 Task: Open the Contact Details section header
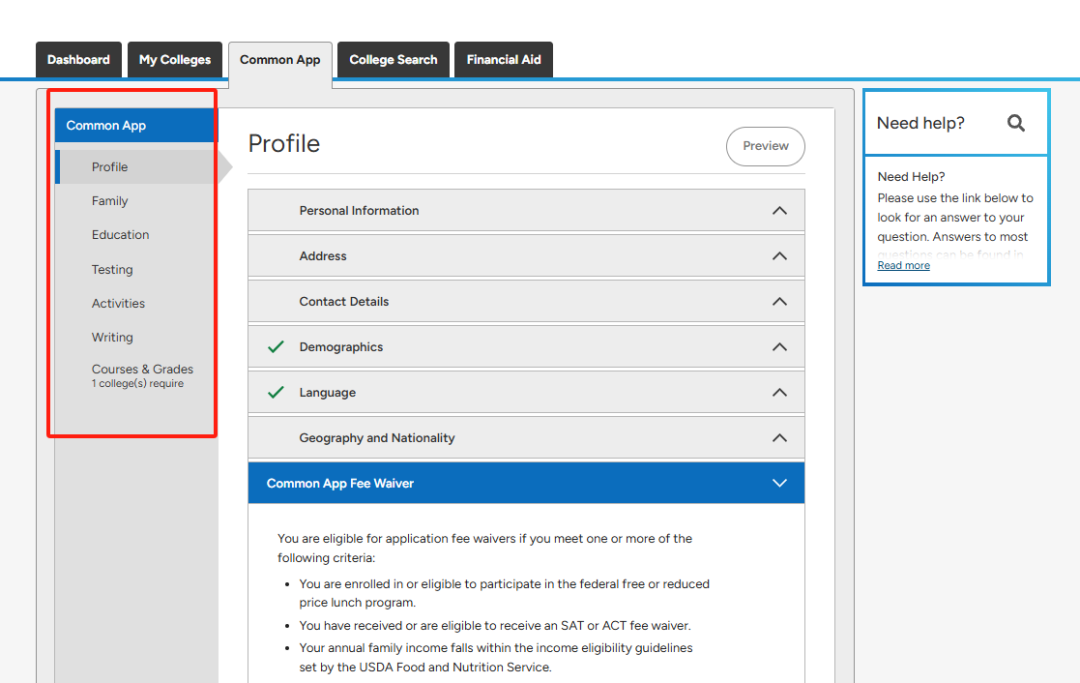click(x=526, y=302)
